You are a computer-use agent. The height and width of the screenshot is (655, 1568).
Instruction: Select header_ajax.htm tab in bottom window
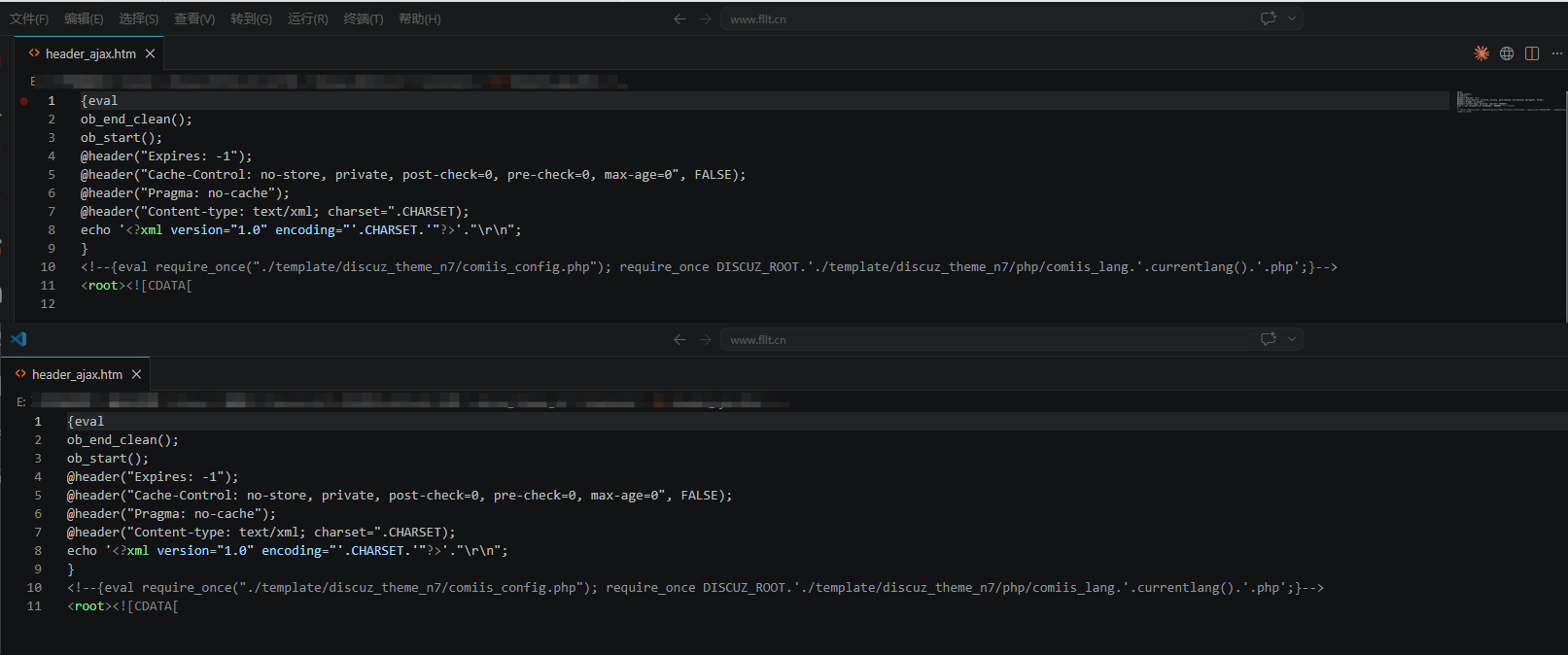77,374
